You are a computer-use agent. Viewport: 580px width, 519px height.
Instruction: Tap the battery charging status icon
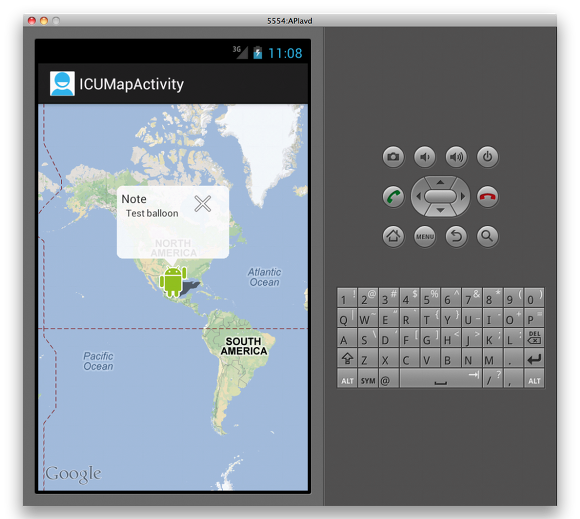257,53
